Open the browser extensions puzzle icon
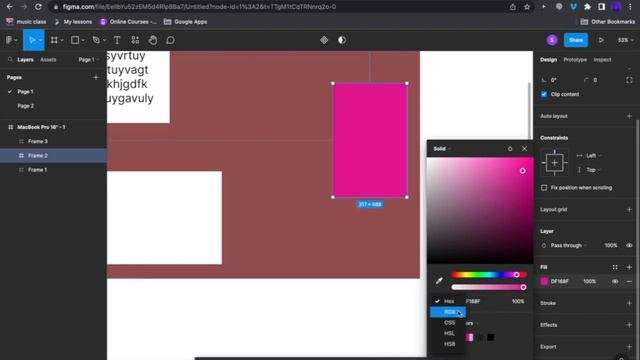The width and height of the screenshot is (640, 360). [x=587, y=7]
